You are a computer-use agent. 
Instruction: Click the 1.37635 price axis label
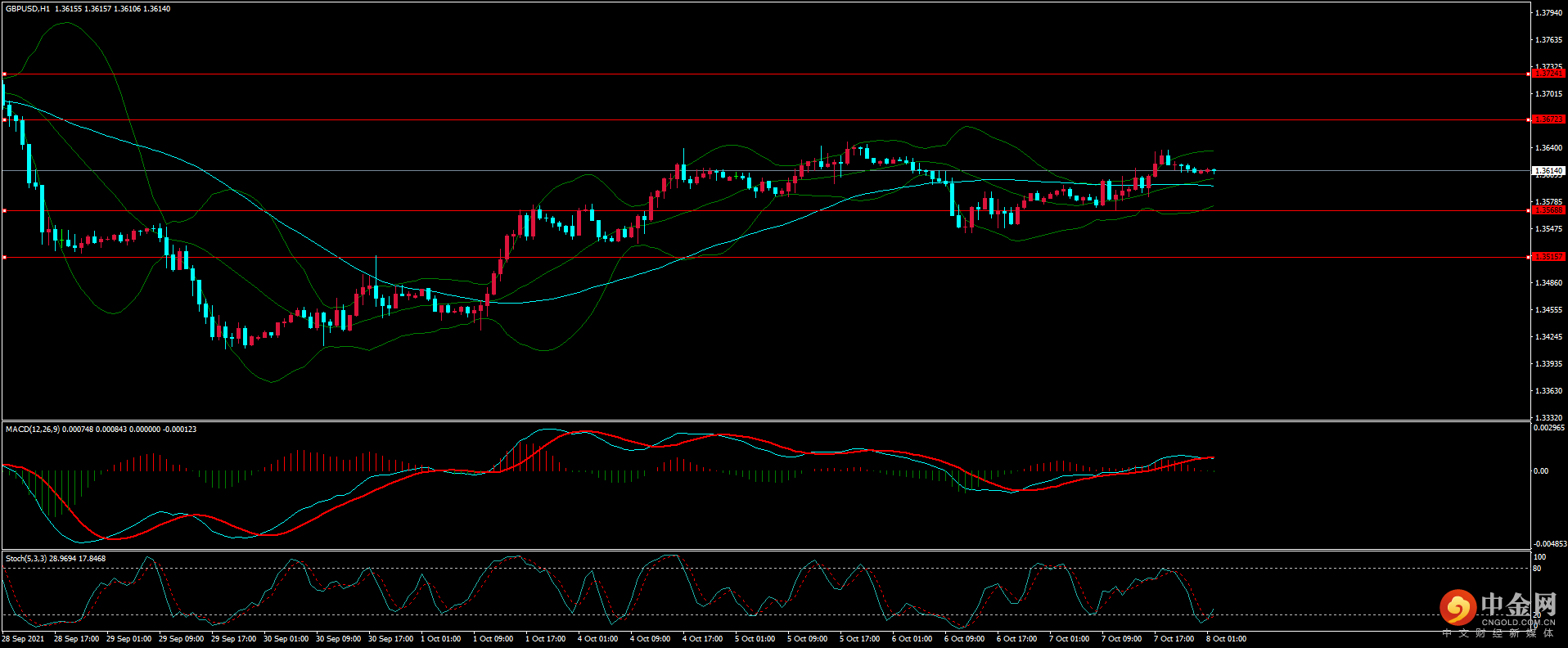click(1548, 40)
